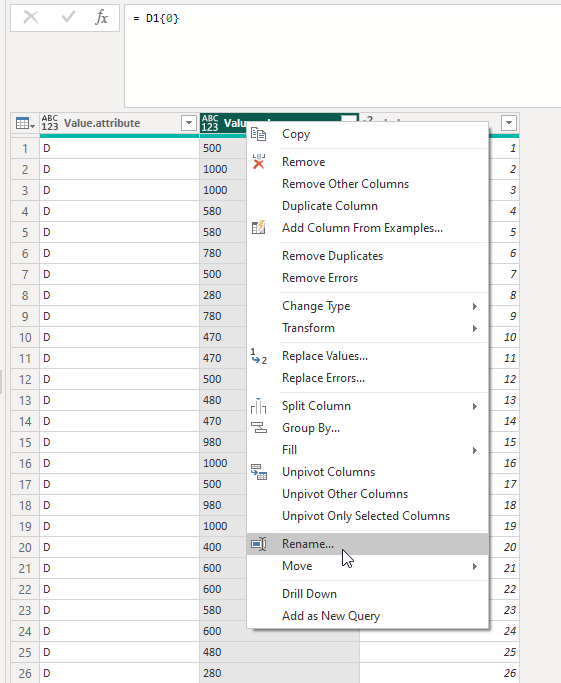Expand the Split Column submenu arrow
This screenshot has width=561, height=683.
(x=475, y=406)
